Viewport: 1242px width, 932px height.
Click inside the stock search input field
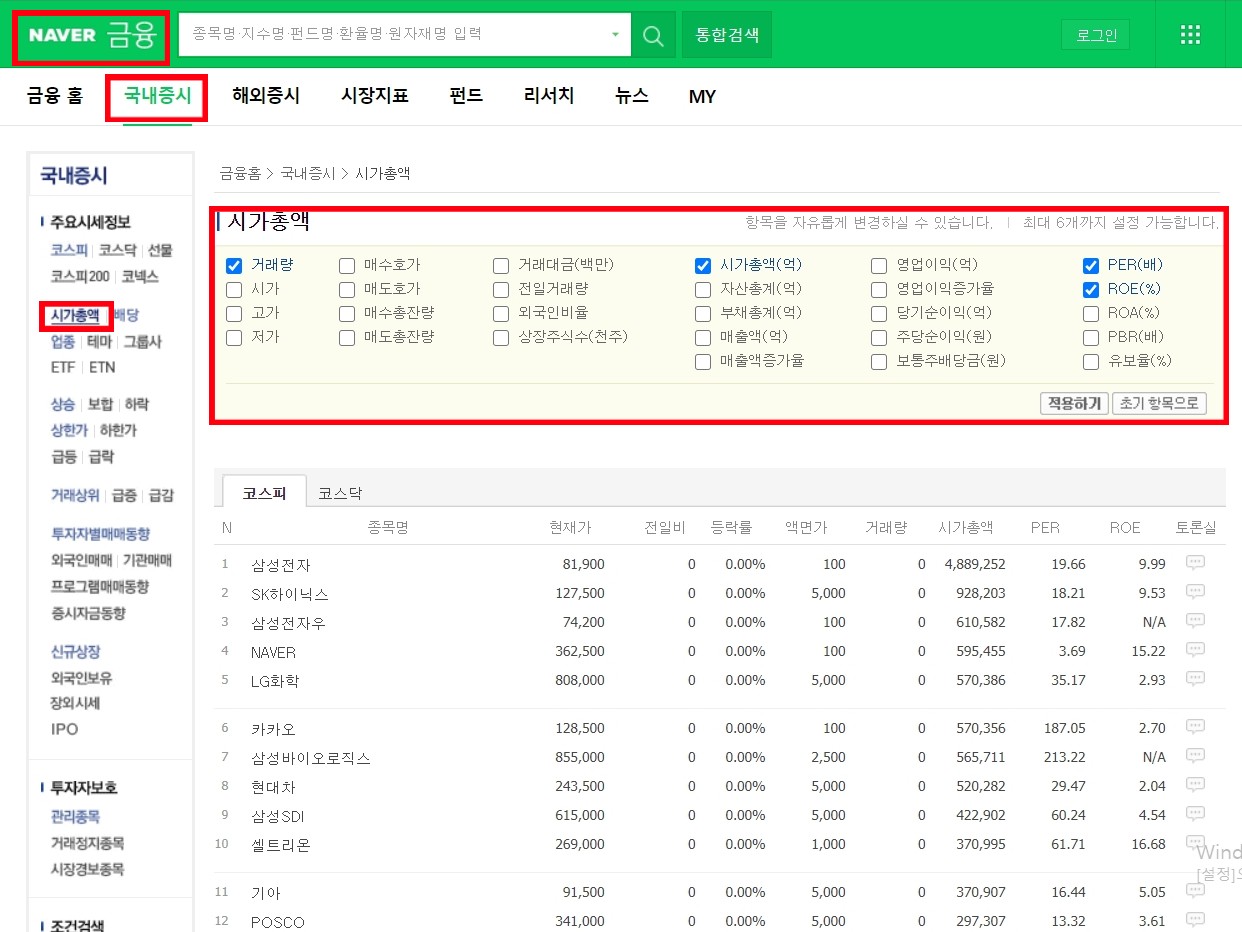pos(390,34)
